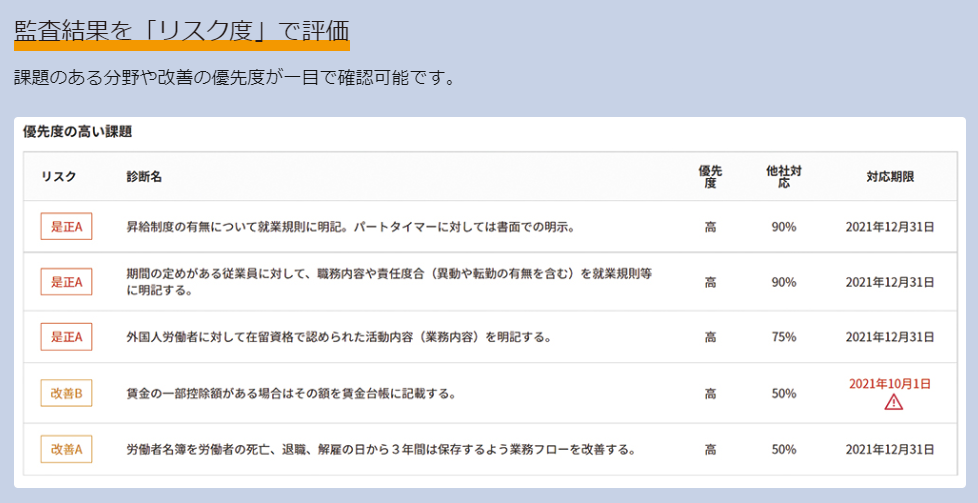Click 50% in the 賃金 row
The image size is (978, 503).
coord(783,394)
